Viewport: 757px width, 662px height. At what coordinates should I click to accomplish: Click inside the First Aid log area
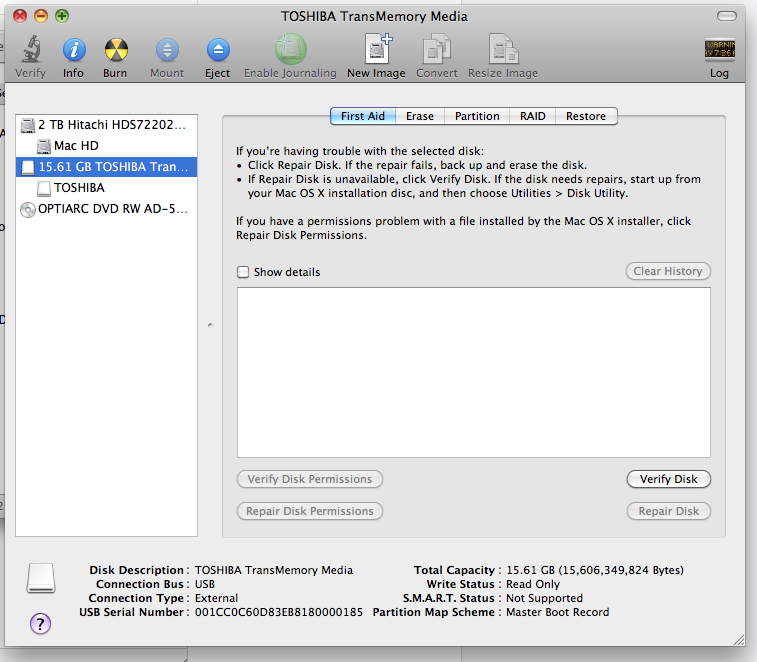click(x=474, y=372)
